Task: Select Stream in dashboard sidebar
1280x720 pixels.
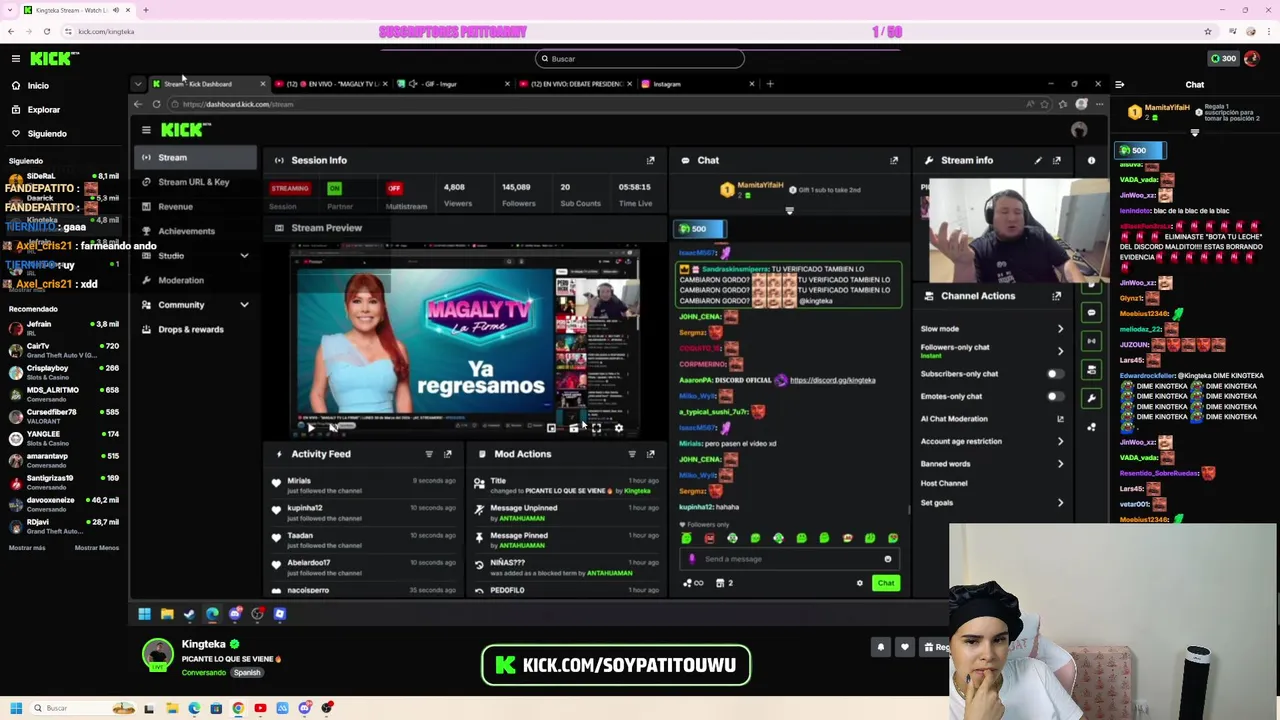Action: pos(196,158)
